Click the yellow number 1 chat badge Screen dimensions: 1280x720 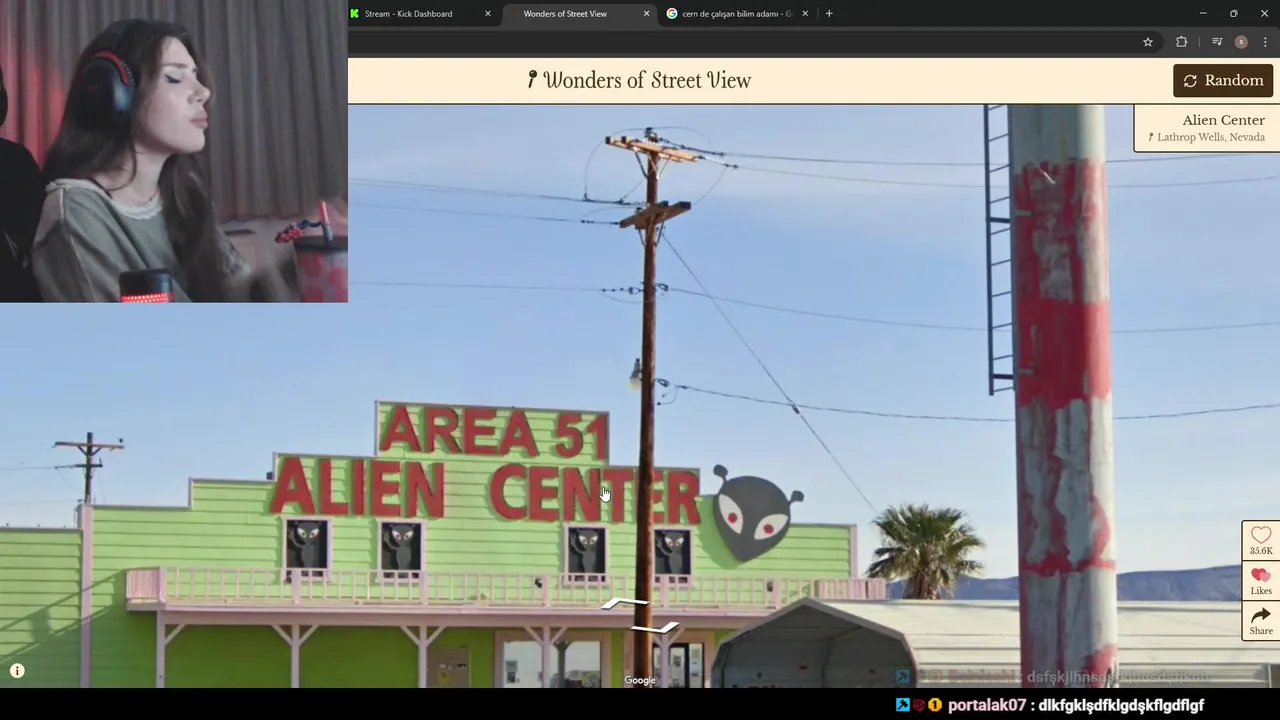coord(935,705)
